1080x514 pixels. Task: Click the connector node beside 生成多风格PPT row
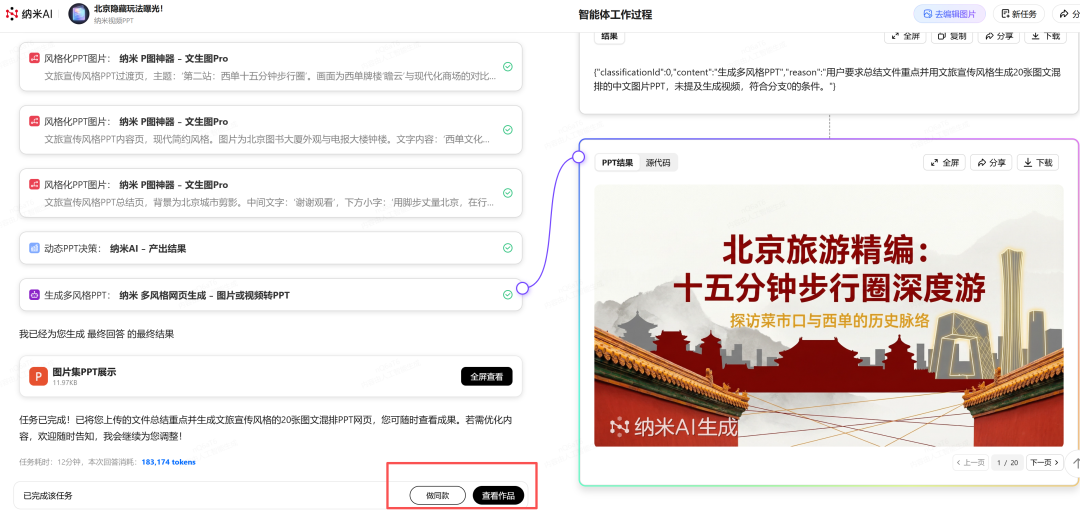[x=522, y=288]
